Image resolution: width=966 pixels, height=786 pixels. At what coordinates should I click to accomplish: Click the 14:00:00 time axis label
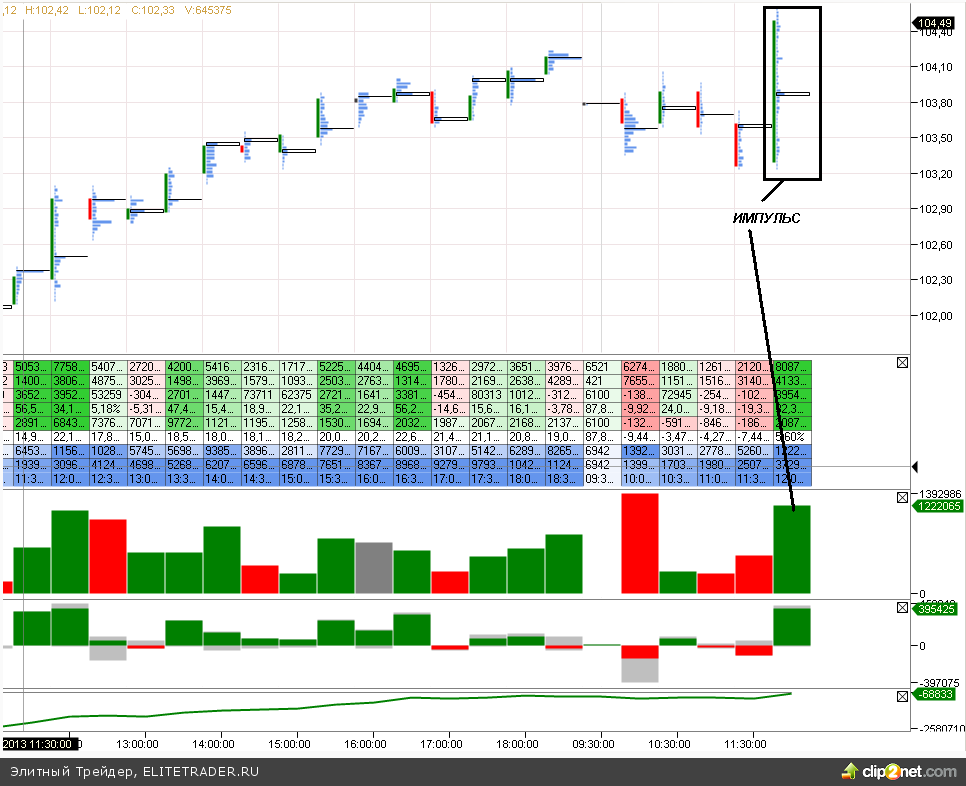tap(213, 744)
